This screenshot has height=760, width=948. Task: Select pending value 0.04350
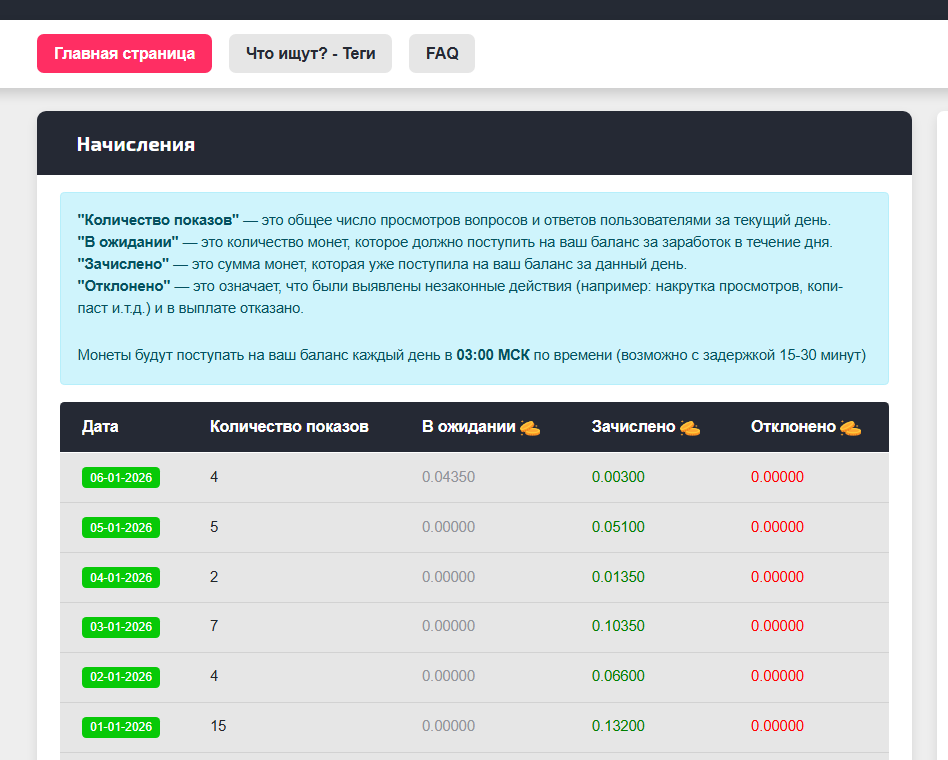click(449, 477)
